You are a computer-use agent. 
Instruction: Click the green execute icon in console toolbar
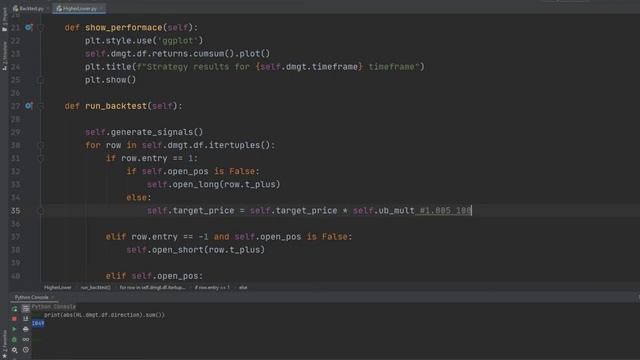14,329
